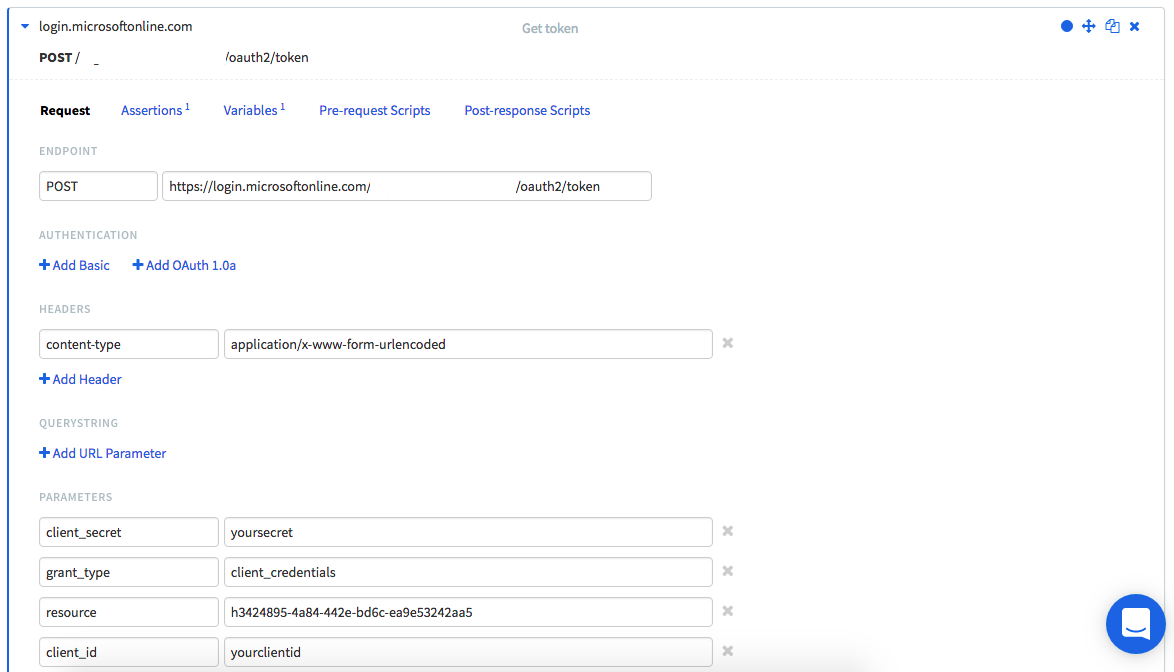Click the blue circle status icon

click(x=1067, y=26)
